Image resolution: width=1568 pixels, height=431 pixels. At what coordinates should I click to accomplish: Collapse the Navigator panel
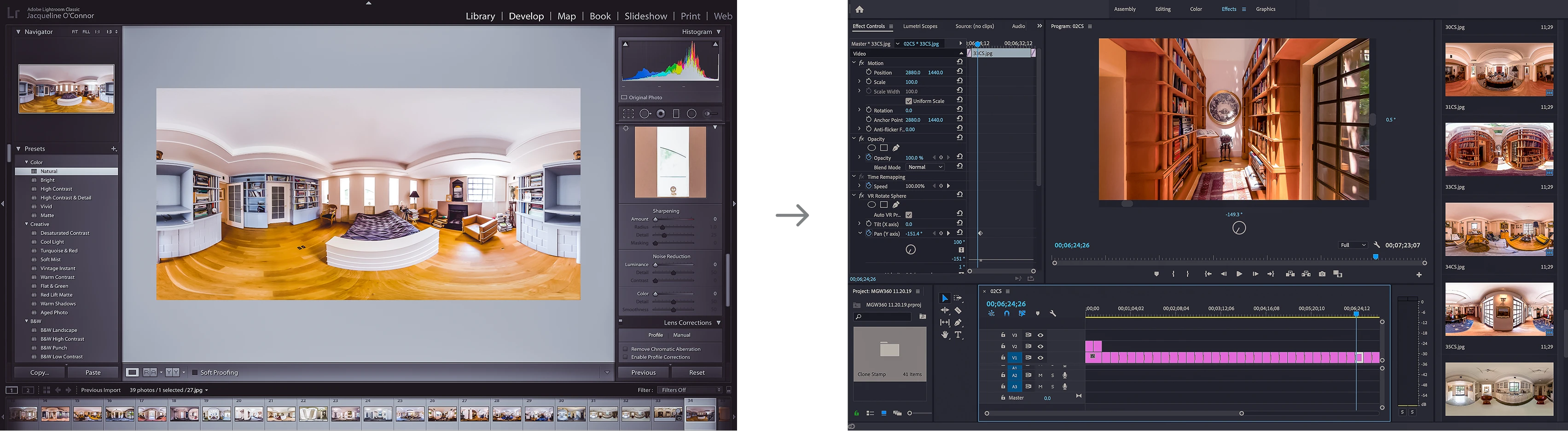point(18,32)
